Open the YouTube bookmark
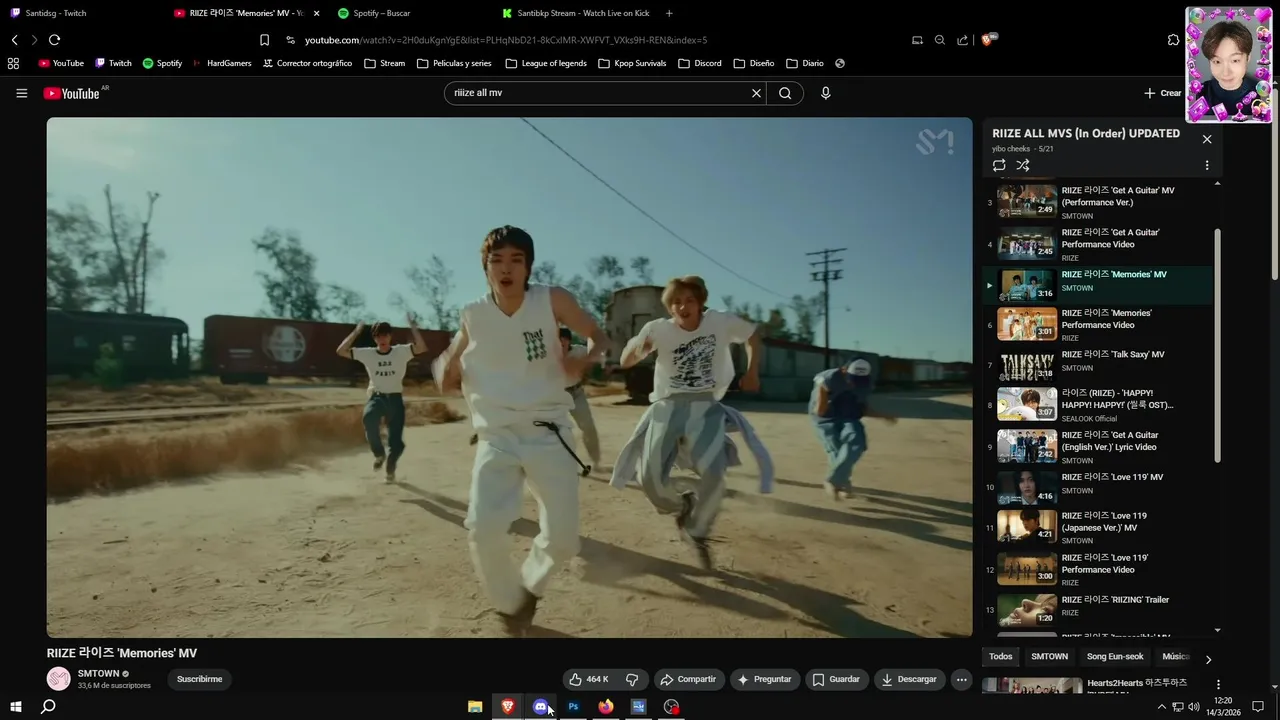This screenshot has height=720, width=1280. pyautogui.click(x=61, y=63)
